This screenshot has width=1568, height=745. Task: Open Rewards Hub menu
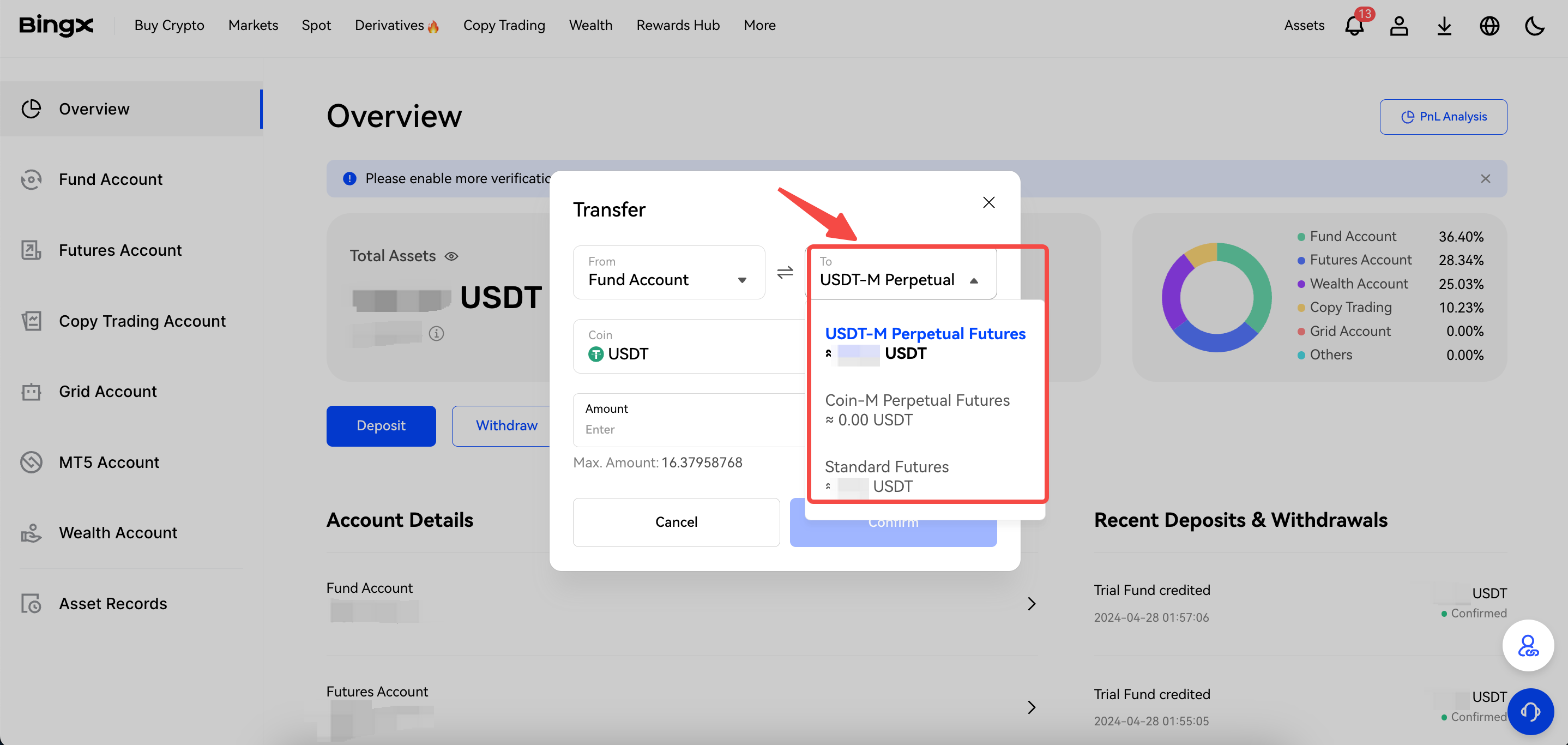[678, 26]
